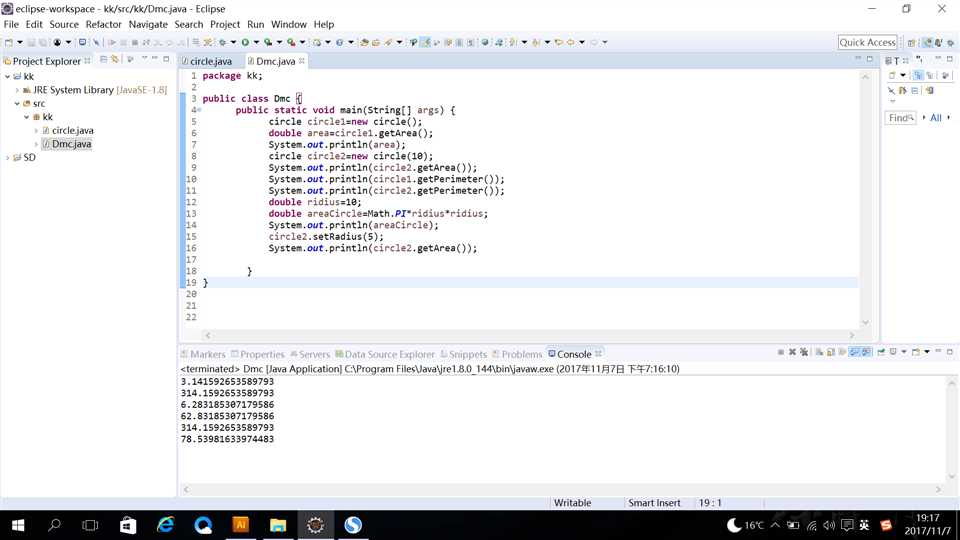
Task: Click the console vertical scrollbar
Action: [951, 429]
